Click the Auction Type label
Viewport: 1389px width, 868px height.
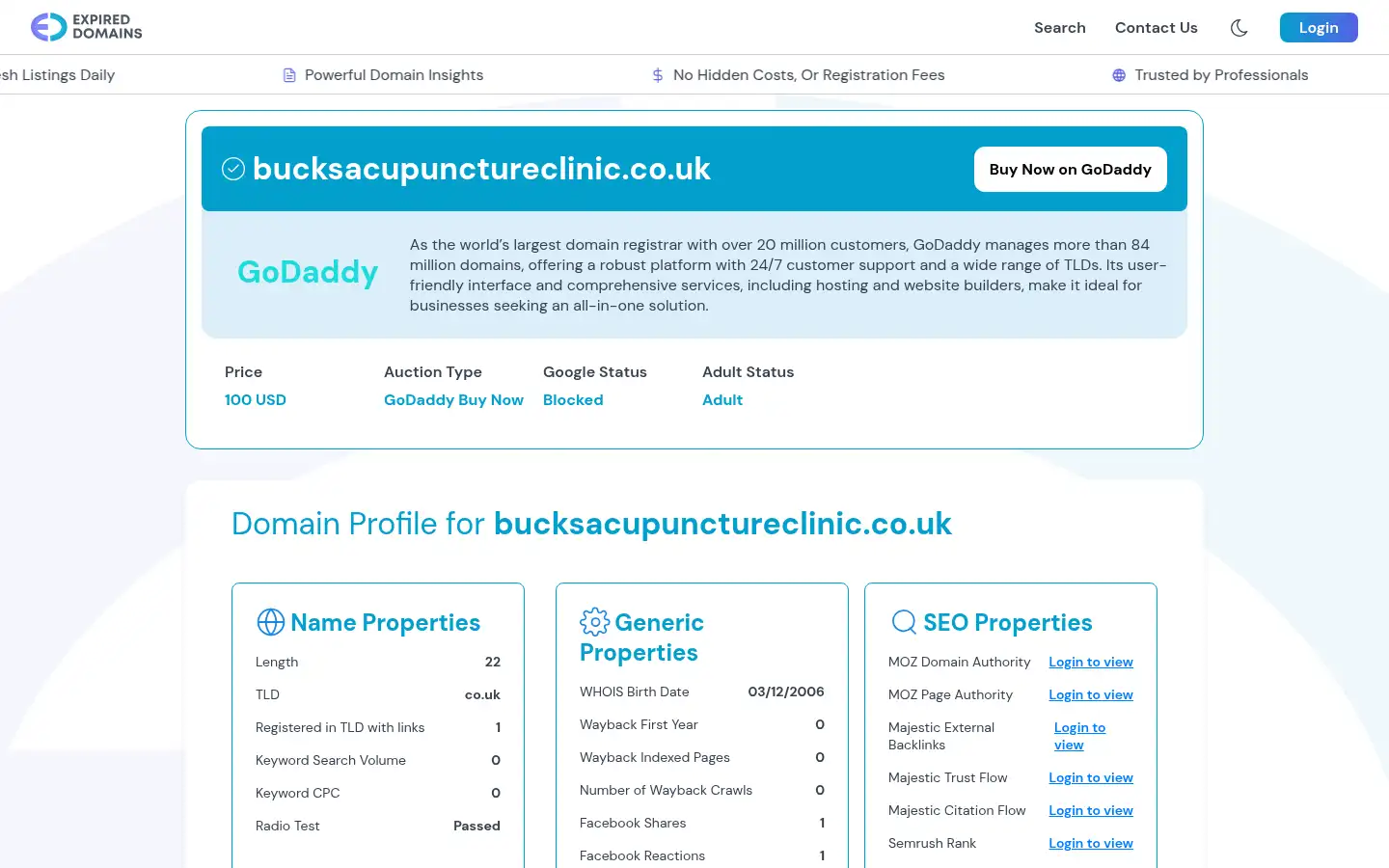432,371
